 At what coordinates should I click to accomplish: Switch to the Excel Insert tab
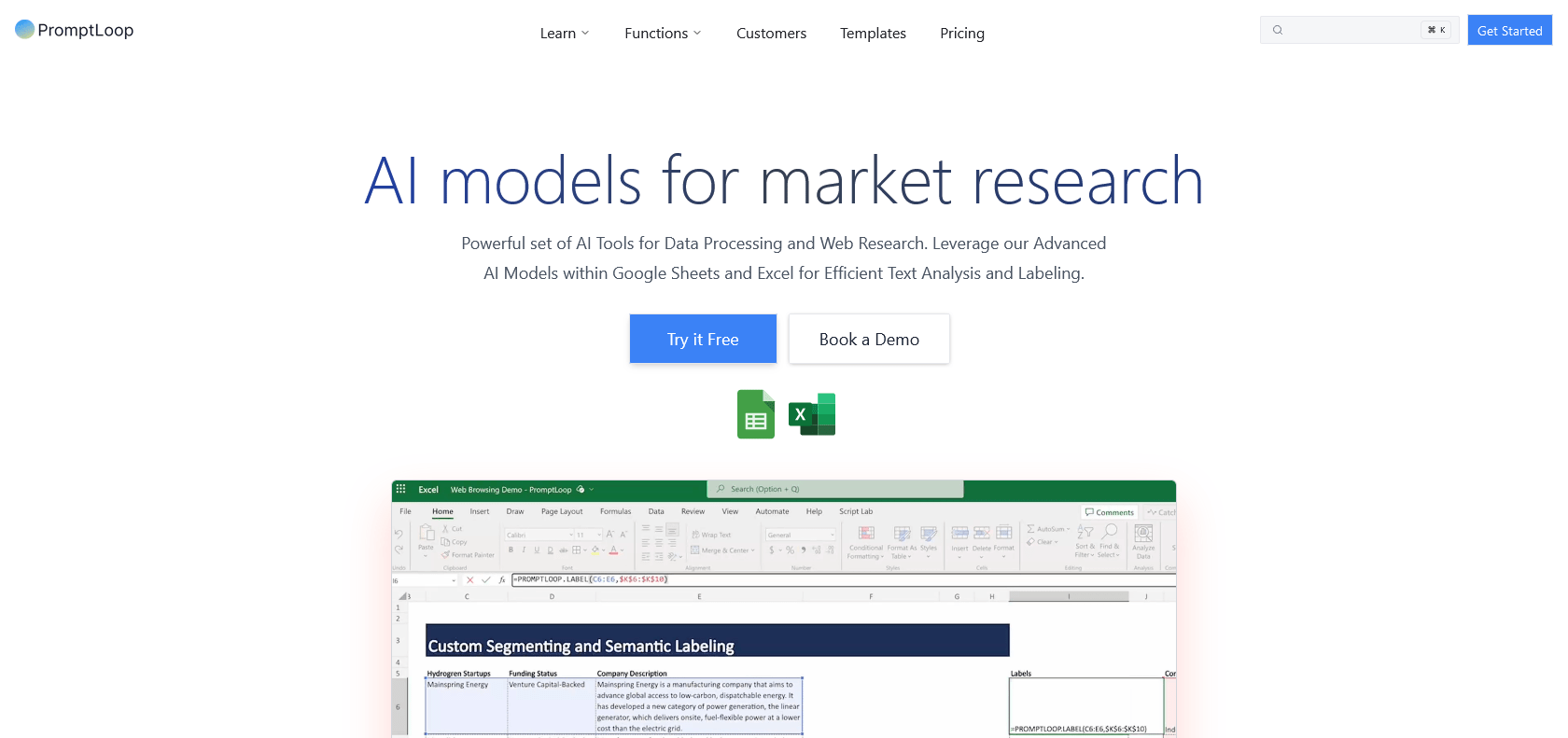pyautogui.click(x=480, y=511)
